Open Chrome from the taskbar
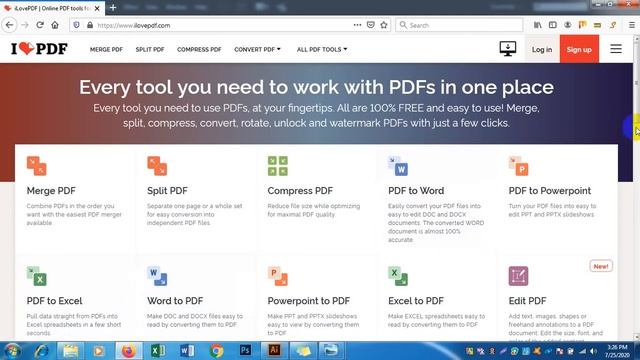 (216, 351)
